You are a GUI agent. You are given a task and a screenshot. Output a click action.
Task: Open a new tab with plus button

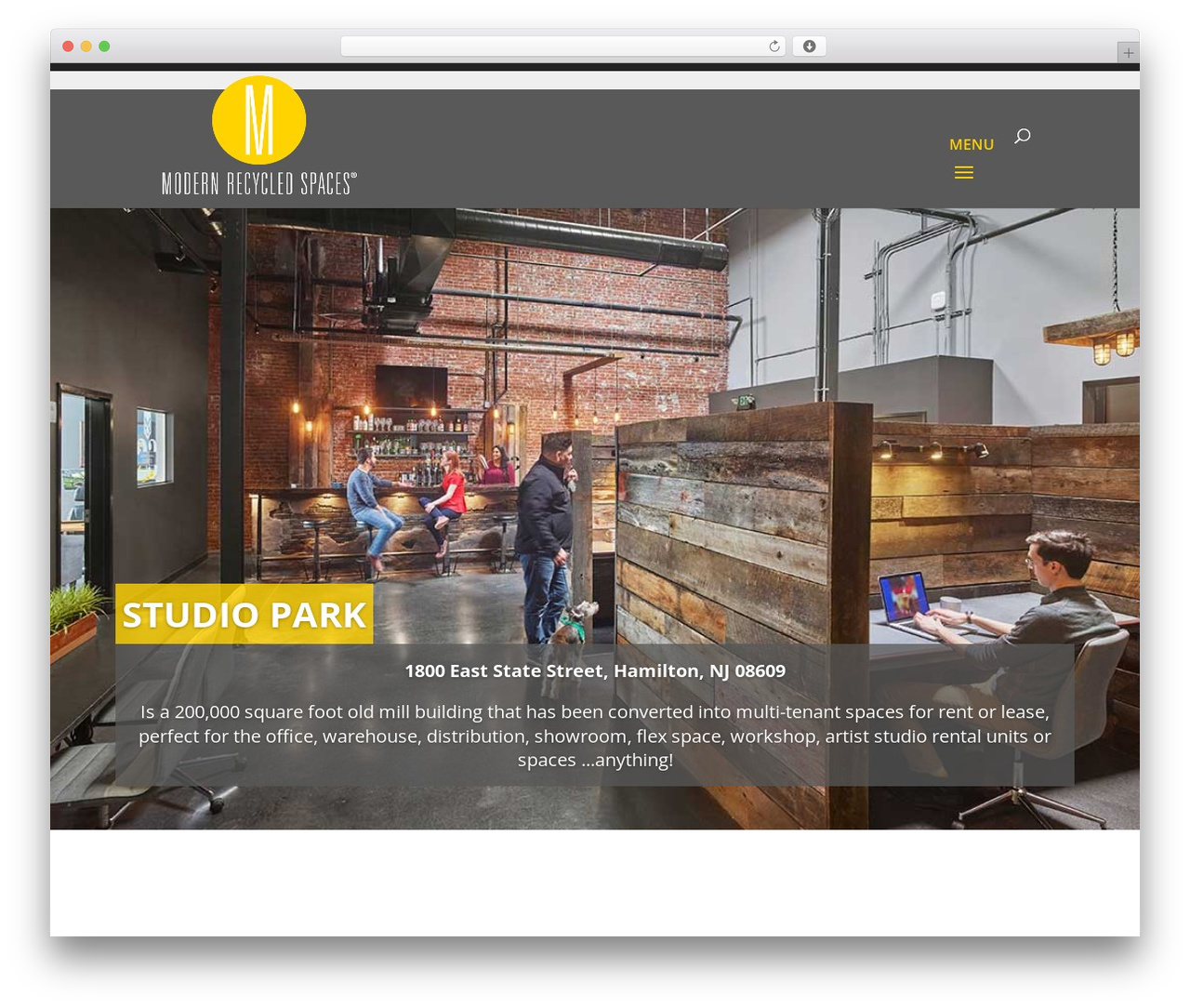[x=1129, y=53]
